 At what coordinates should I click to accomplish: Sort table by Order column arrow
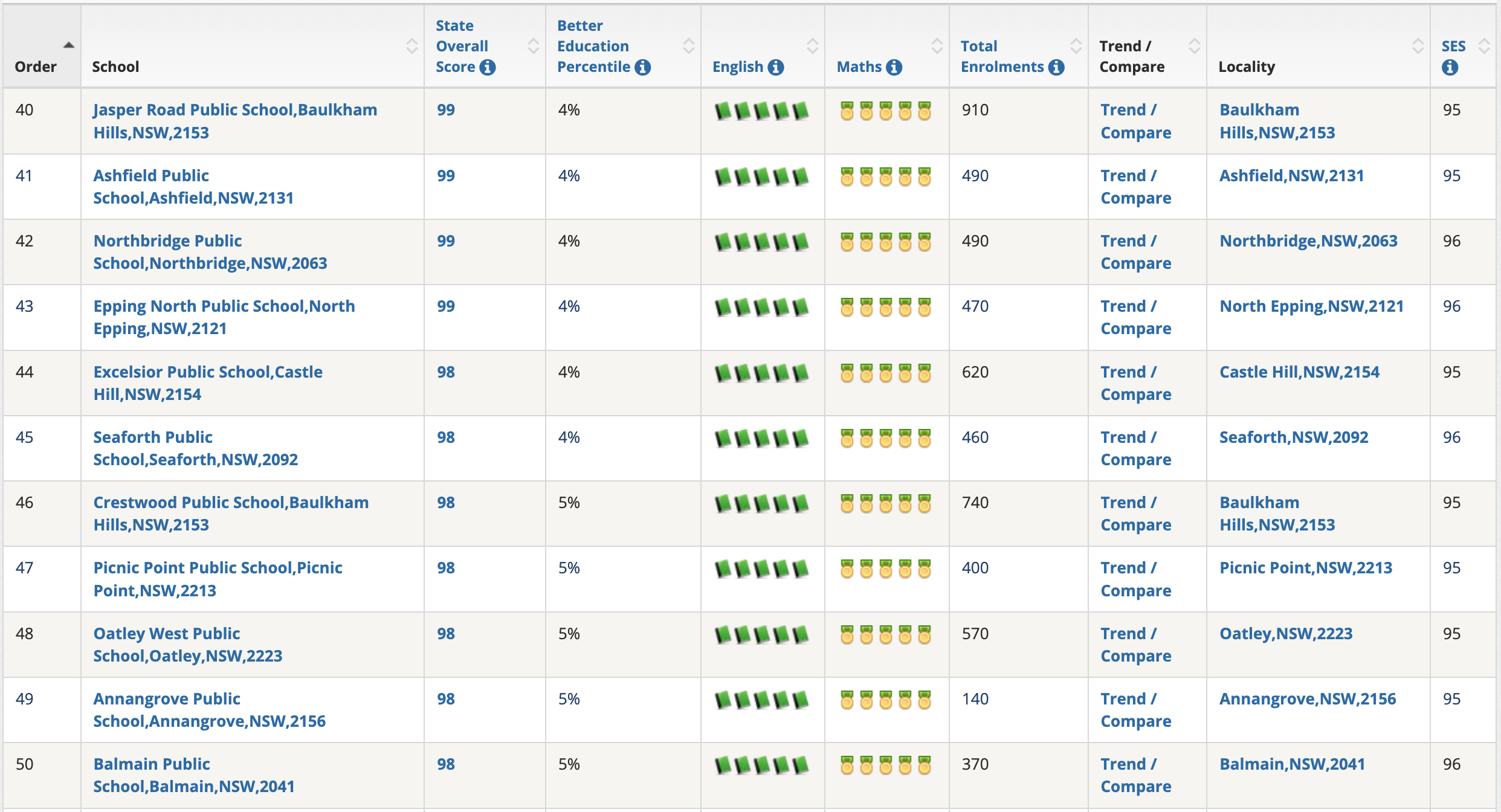(x=69, y=45)
